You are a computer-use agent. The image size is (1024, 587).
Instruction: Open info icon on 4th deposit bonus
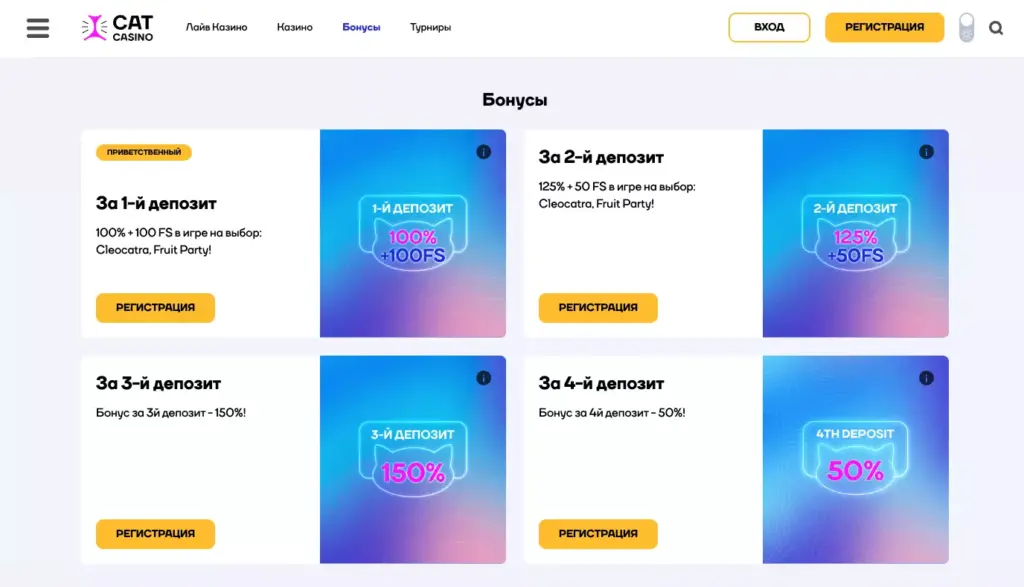[x=926, y=378]
